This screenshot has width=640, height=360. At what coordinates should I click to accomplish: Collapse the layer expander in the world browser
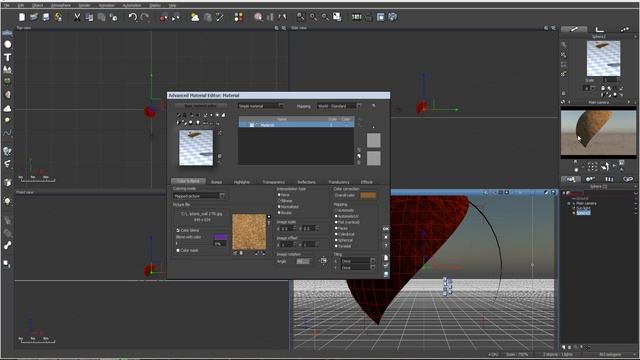pyautogui.click(x=564, y=193)
